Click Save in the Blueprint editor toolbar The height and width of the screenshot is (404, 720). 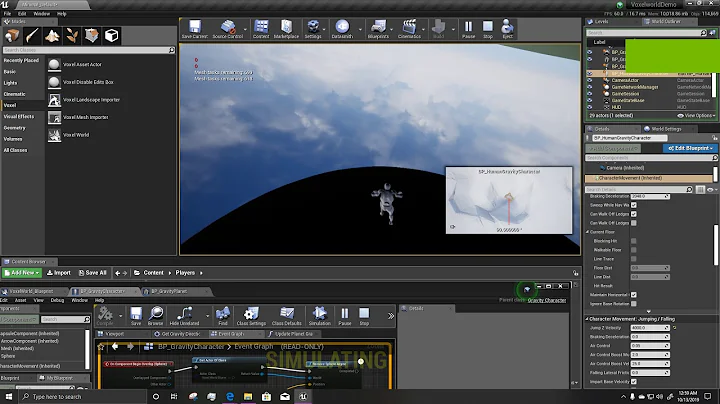coord(136,316)
